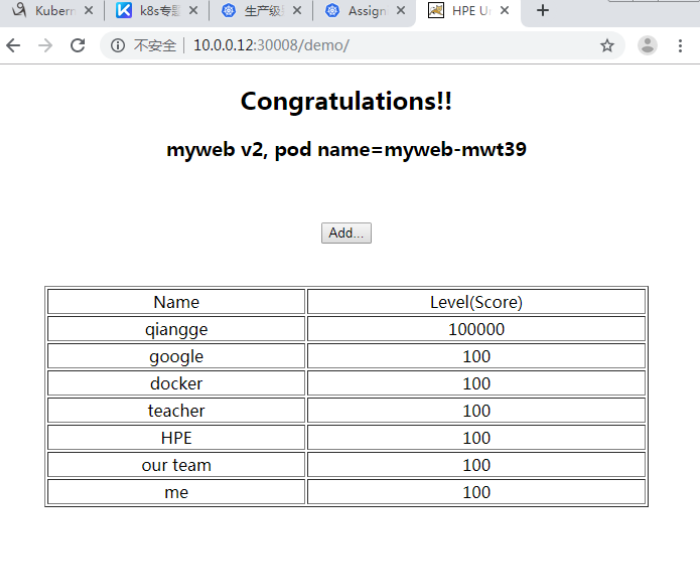Bookmark this page with the star icon
The image size is (700, 580).
click(x=607, y=46)
